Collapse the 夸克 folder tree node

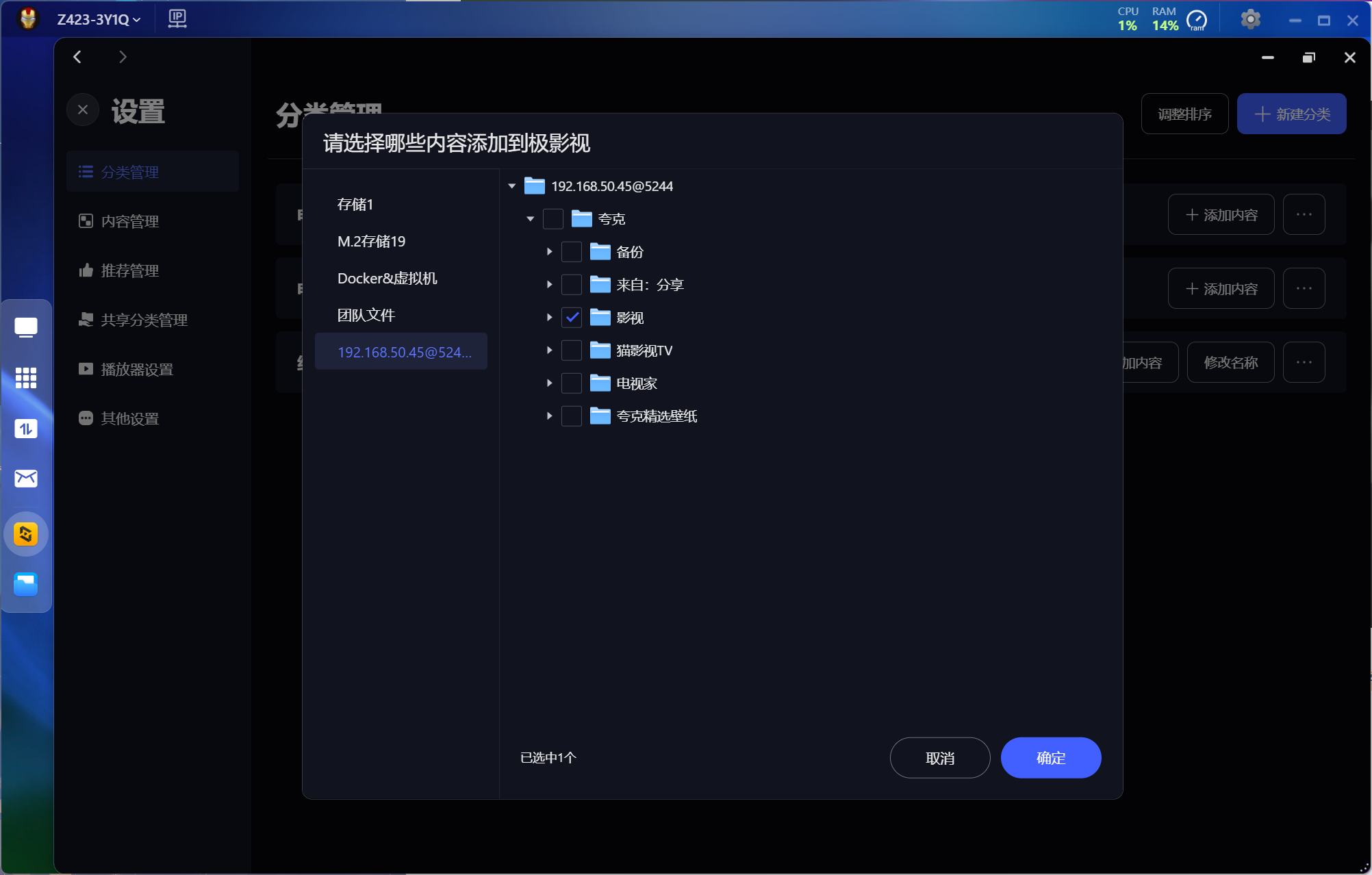(x=530, y=219)
